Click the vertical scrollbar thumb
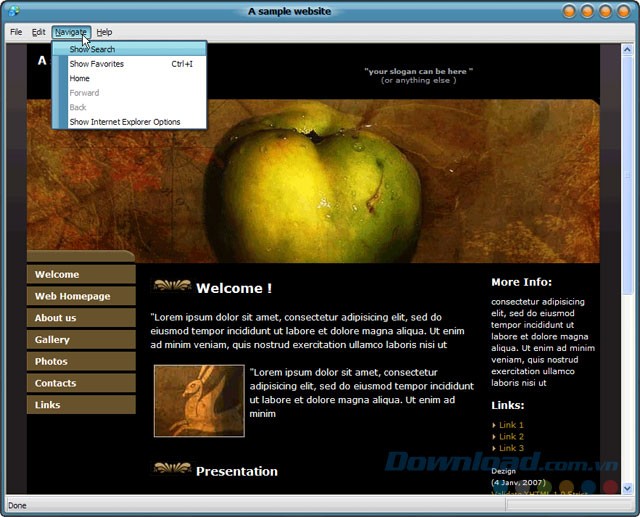This screenshot has width=640, height=517. 627,175
